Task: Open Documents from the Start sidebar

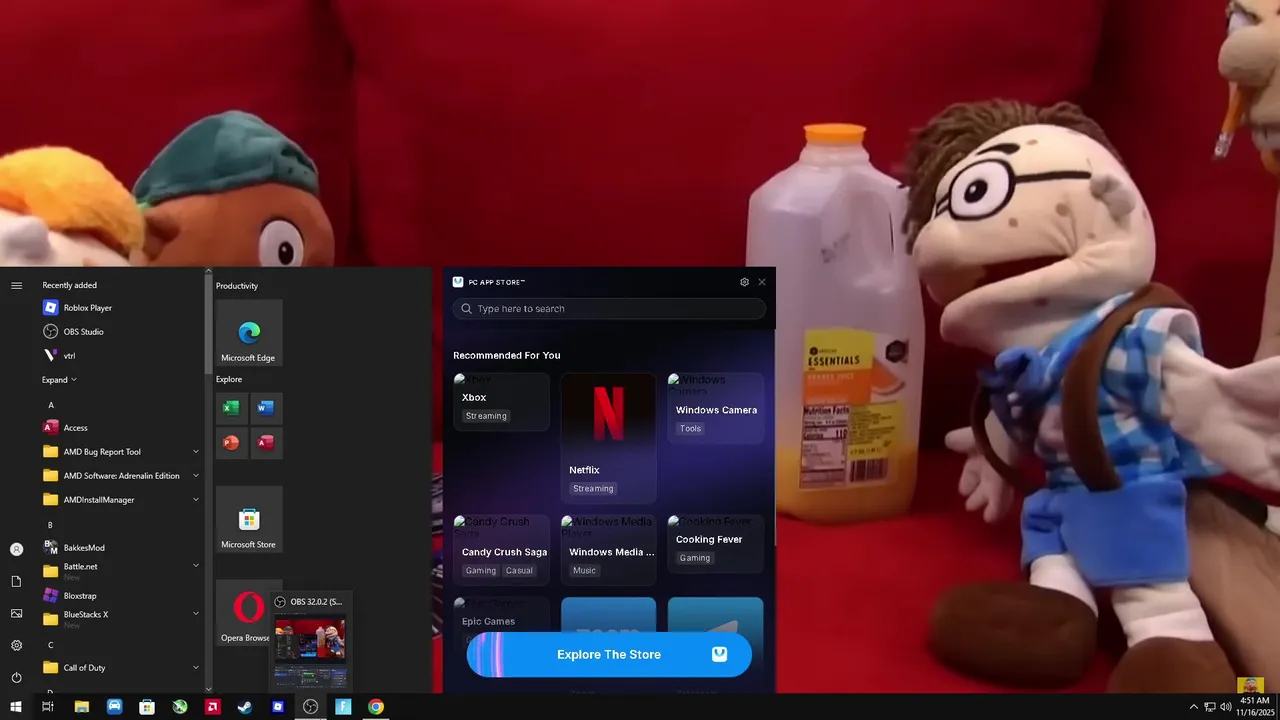Action: (x=16, y=581)
